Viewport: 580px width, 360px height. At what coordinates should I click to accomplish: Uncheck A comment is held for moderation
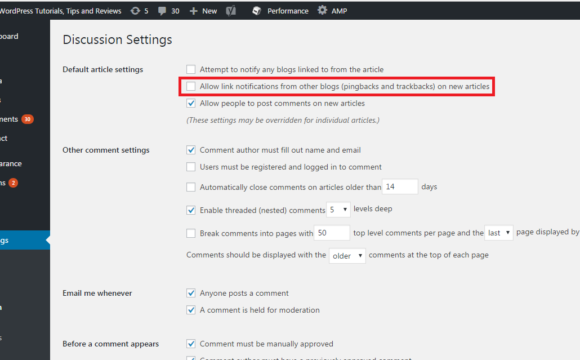coord(191,310)
